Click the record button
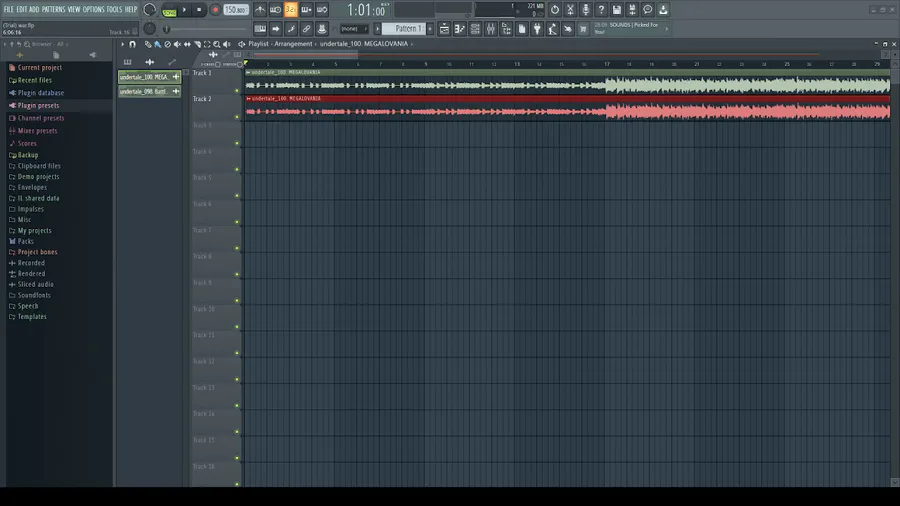The width and height of the screenshot is (900, 506). [215, 10]
